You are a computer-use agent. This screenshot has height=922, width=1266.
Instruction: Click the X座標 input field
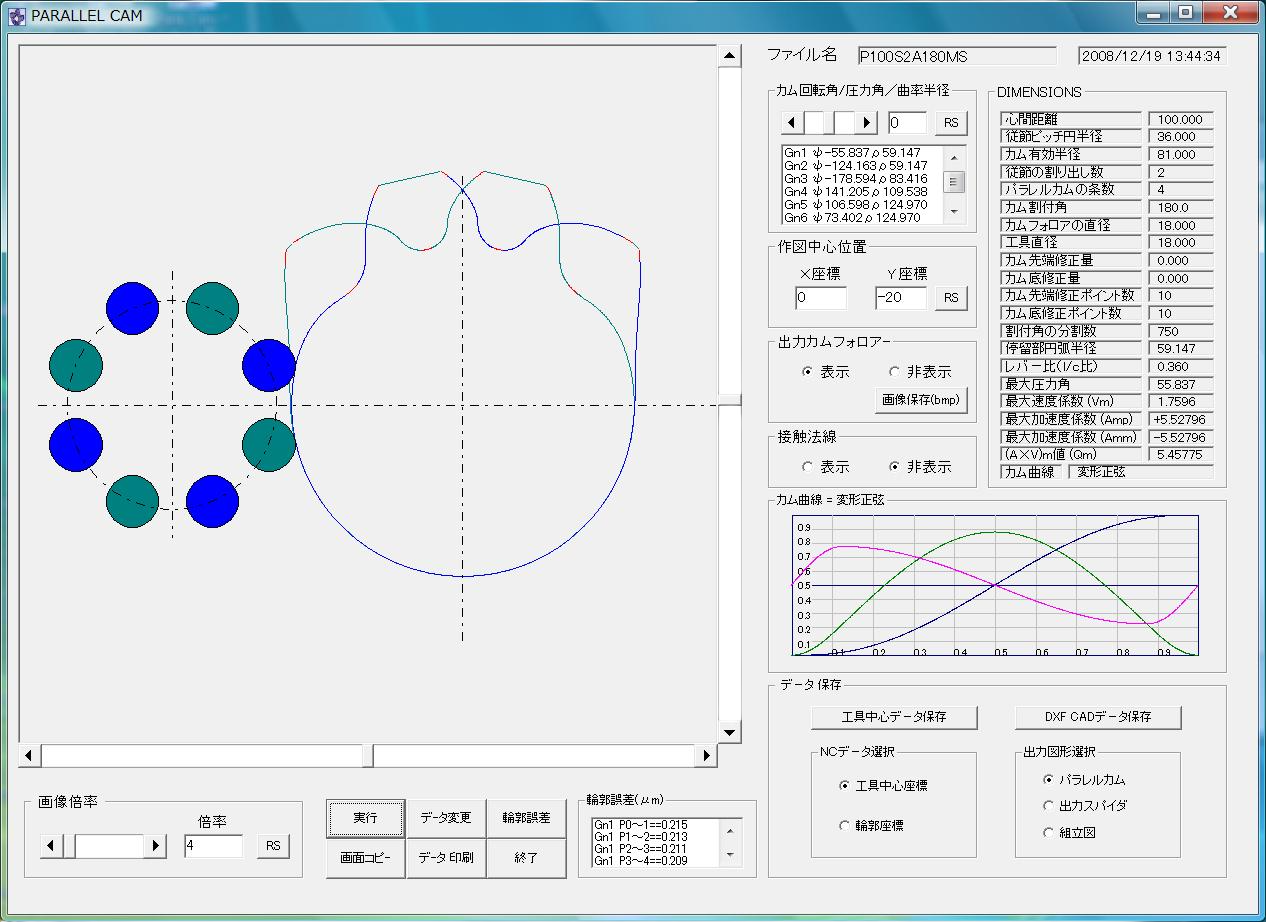coord(821,298)
